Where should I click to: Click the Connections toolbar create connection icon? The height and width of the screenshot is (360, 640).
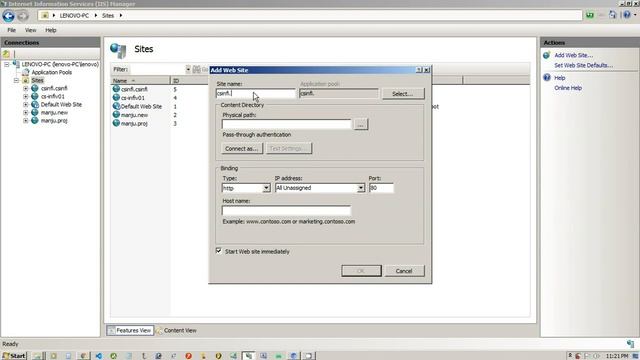click(6, 54)
